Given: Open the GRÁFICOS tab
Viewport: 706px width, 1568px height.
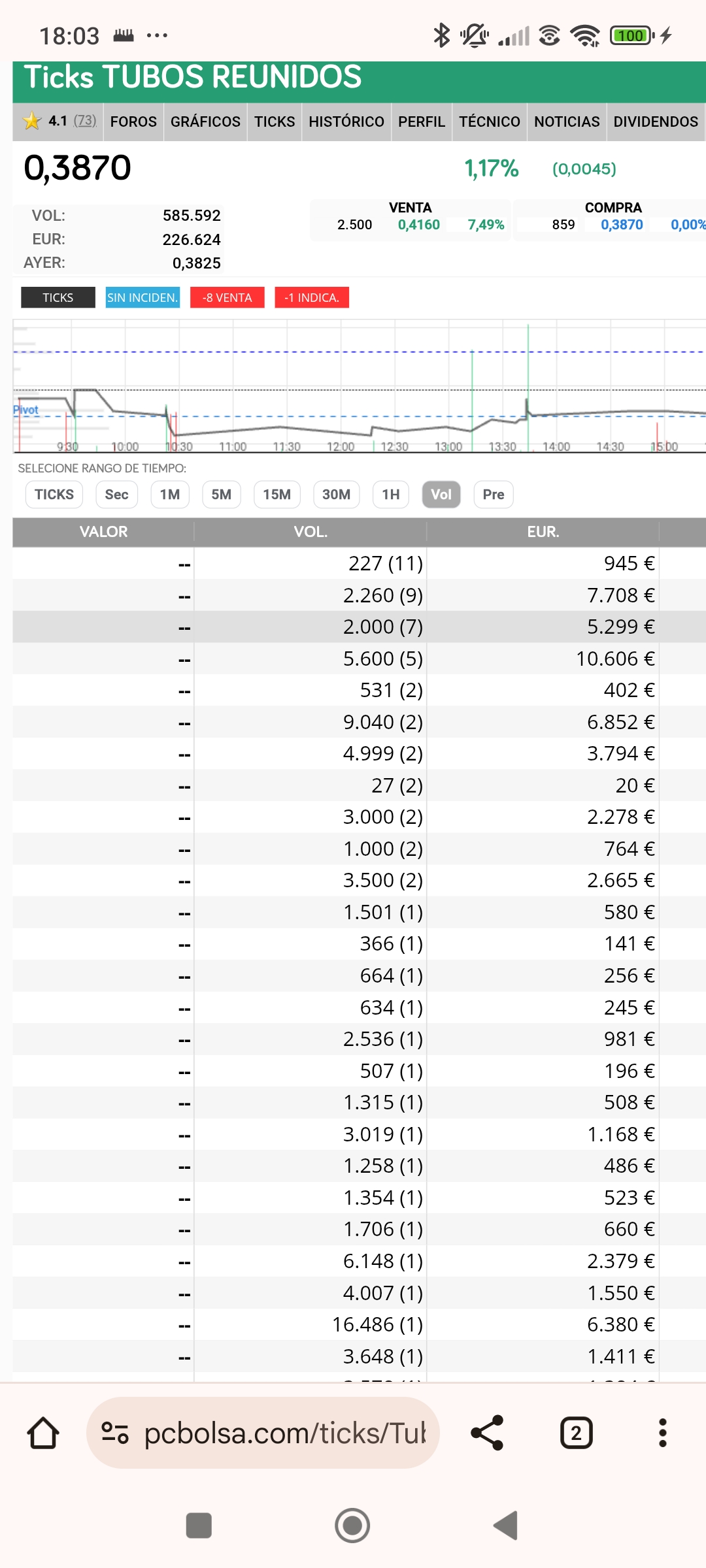Looking at the screenshot, I should [x=205, y=122].
